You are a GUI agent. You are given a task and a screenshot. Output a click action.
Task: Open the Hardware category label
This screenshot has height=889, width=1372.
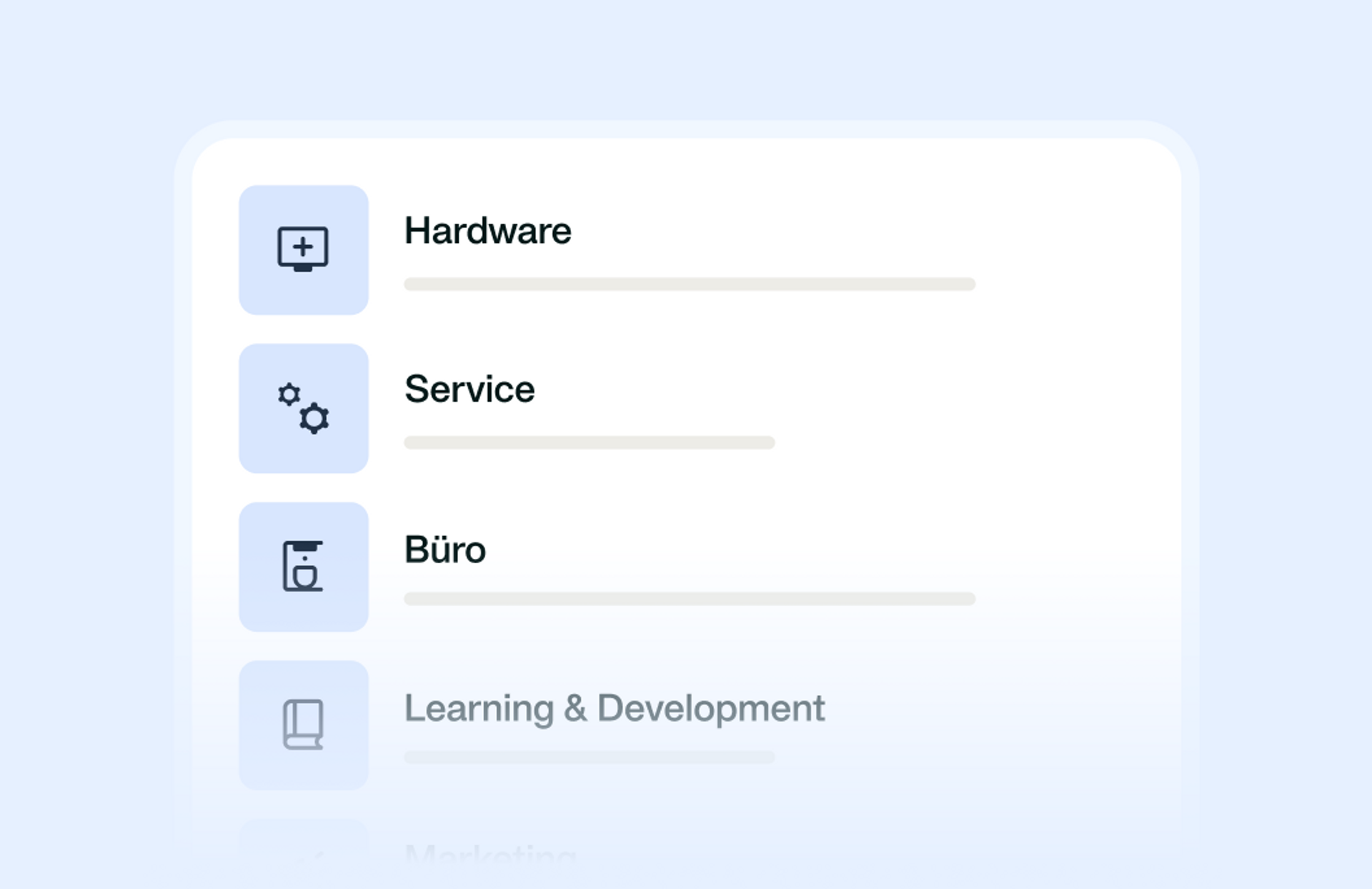pyautogui.click(x=487, y=231)
